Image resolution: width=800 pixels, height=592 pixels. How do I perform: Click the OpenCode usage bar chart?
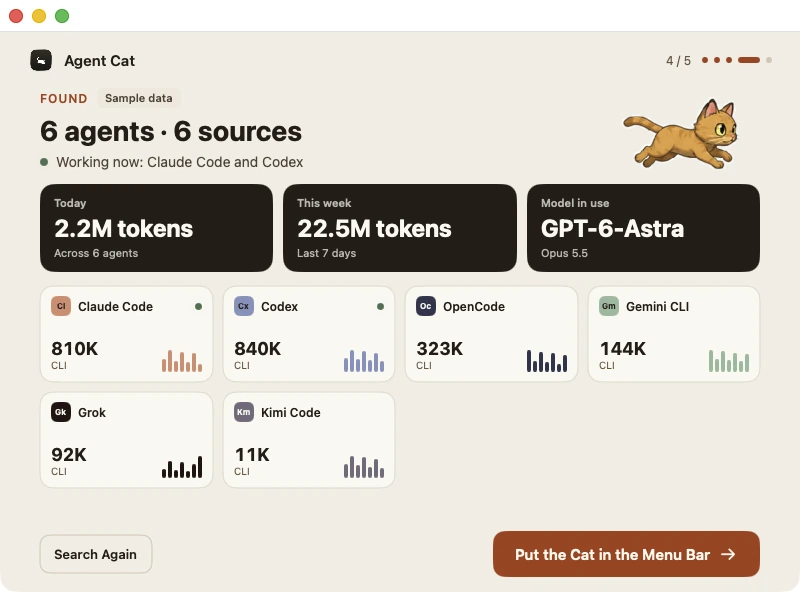546,361
